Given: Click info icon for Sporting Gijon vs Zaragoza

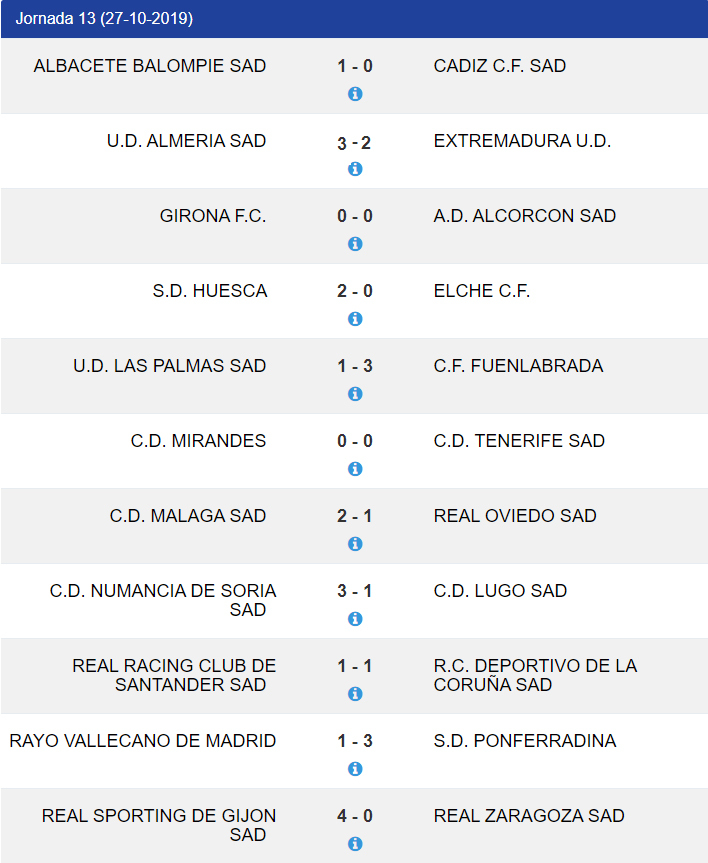Looking at the screenshot, I should [354, 844].
